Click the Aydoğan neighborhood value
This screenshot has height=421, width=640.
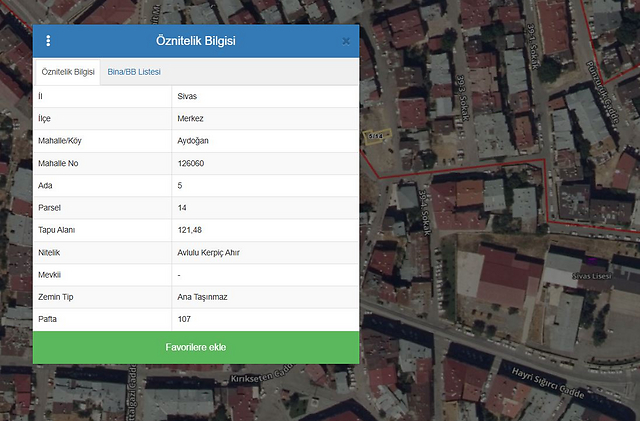[x=192, y=140]
